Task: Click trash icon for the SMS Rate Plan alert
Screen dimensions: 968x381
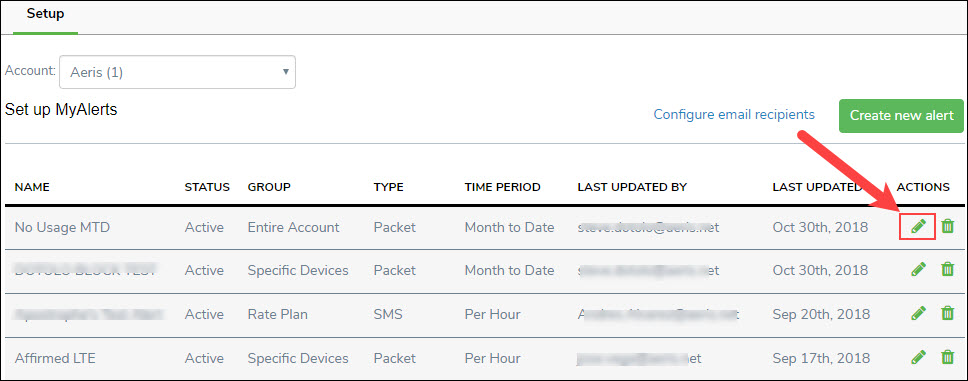Action: coord(948,313)
